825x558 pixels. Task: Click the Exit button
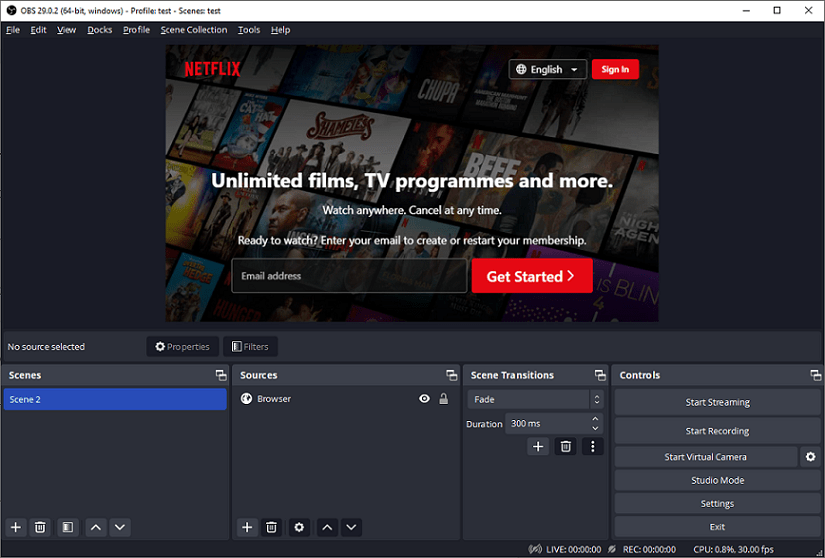point(718,526)
